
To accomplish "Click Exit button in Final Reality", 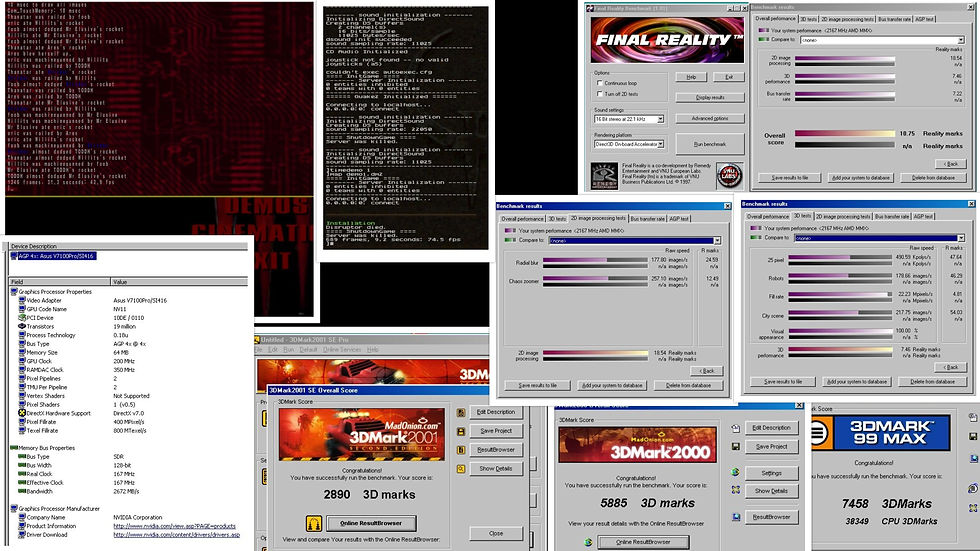I will (x=729, y=77).
